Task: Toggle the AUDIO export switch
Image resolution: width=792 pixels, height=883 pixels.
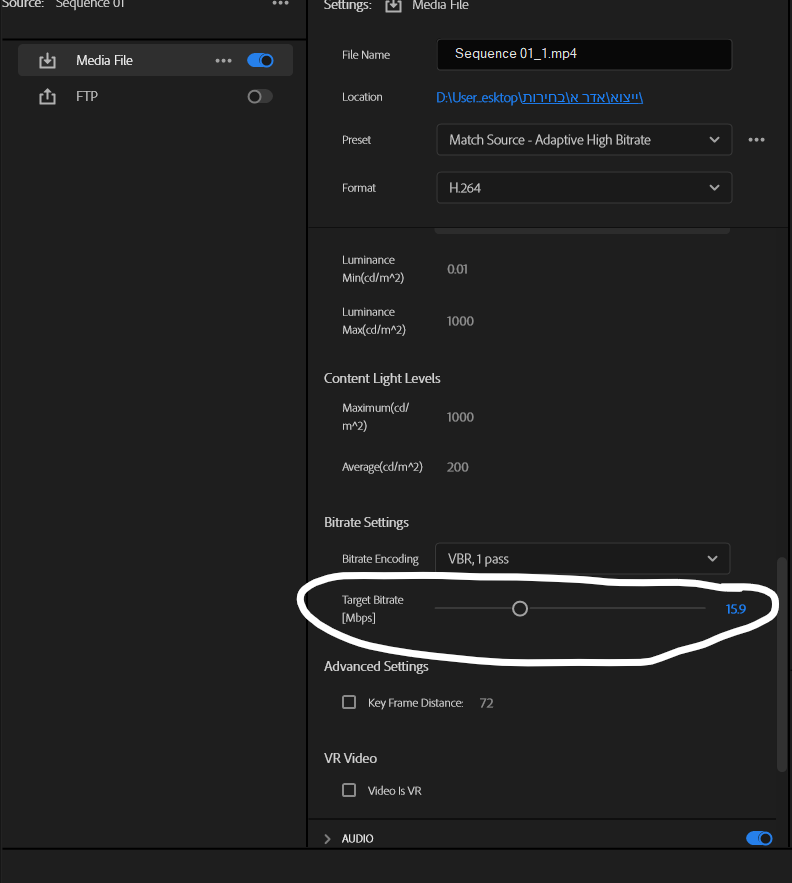Action: pos(759,838)
